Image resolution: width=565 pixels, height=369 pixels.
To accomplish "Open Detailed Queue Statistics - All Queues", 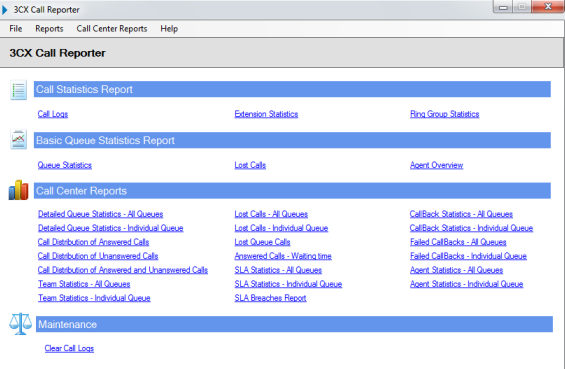I will pyautogui.click(x=101, y=214).
